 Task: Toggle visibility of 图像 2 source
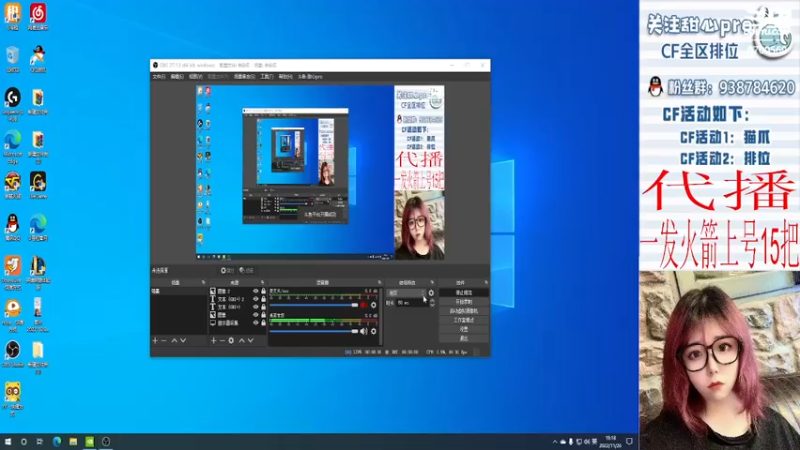256,291
